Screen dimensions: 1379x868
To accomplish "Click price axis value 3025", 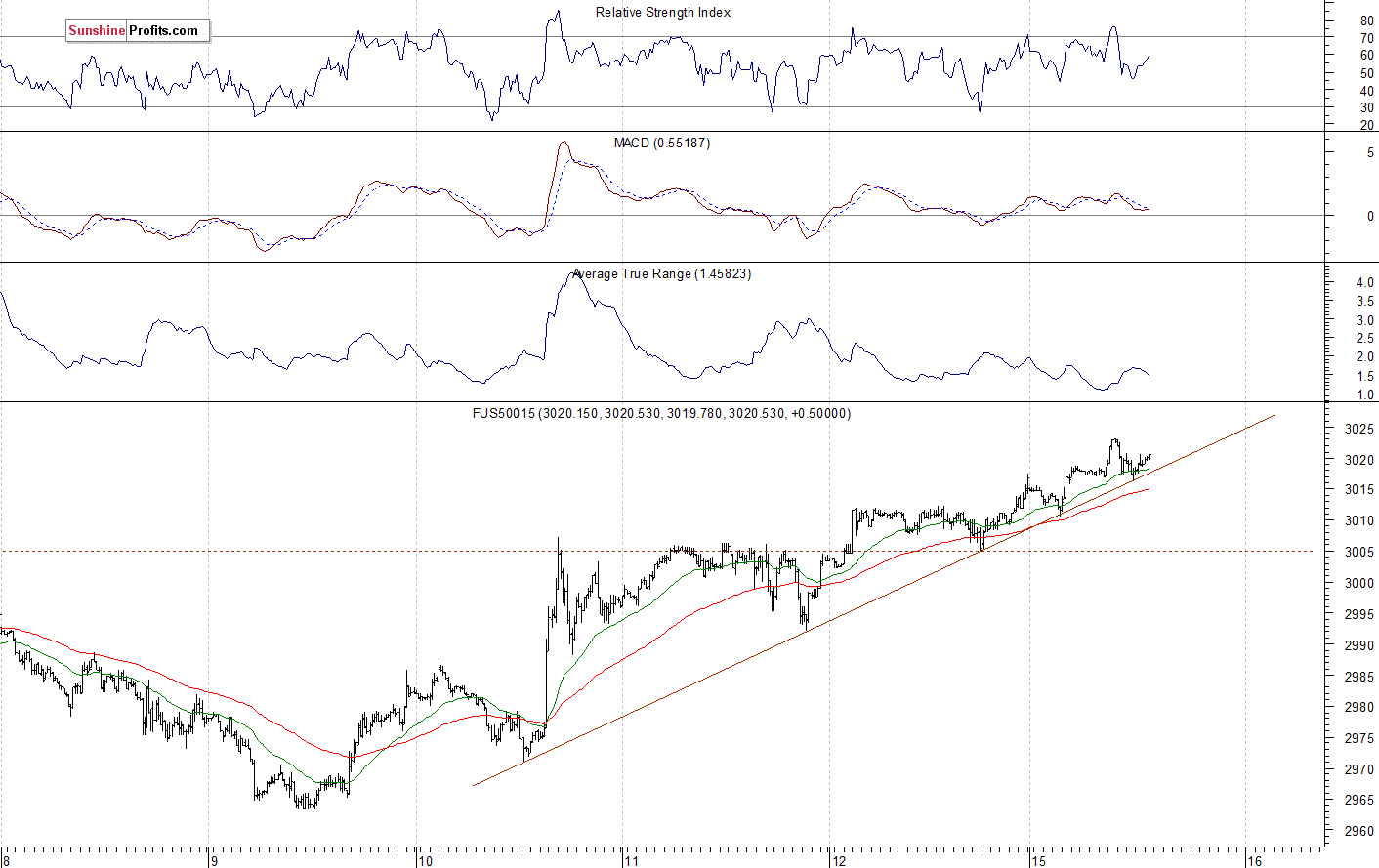I will pyautogui.click(x=1358, y=429).
